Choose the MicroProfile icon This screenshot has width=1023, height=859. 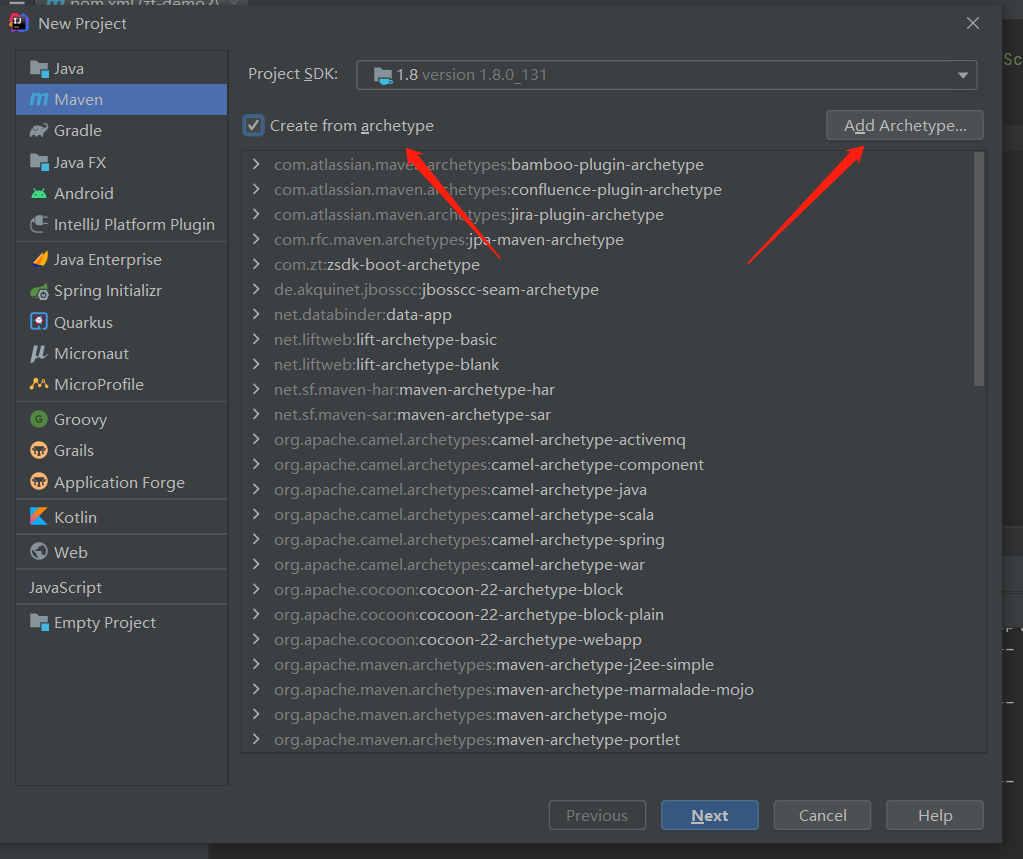(x=39, y=384)
